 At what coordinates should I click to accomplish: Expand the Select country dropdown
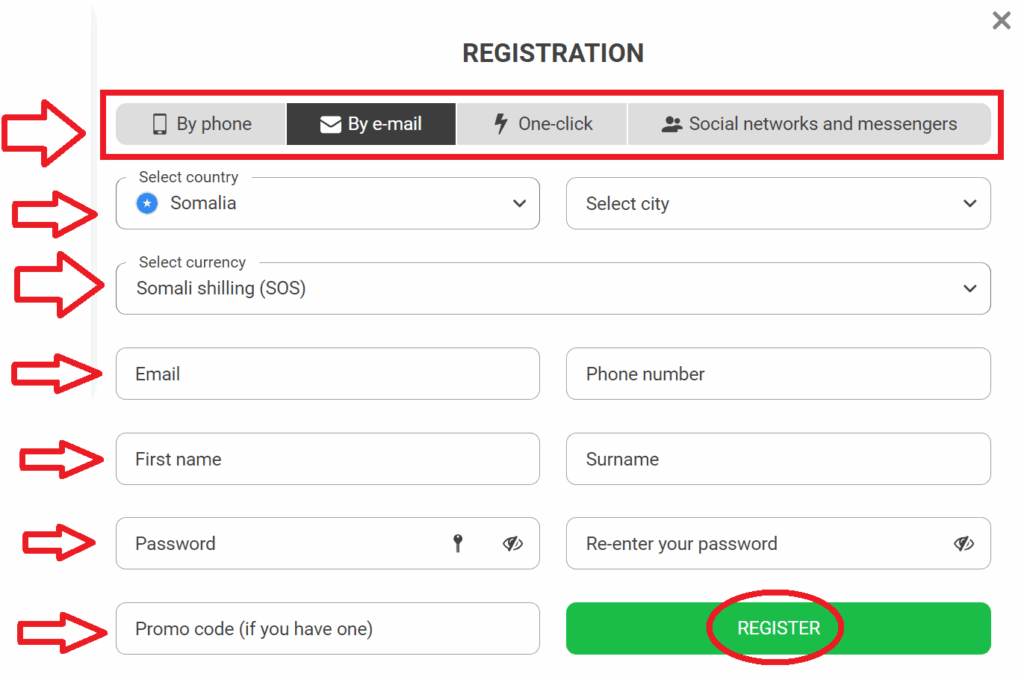pos(520,203)
